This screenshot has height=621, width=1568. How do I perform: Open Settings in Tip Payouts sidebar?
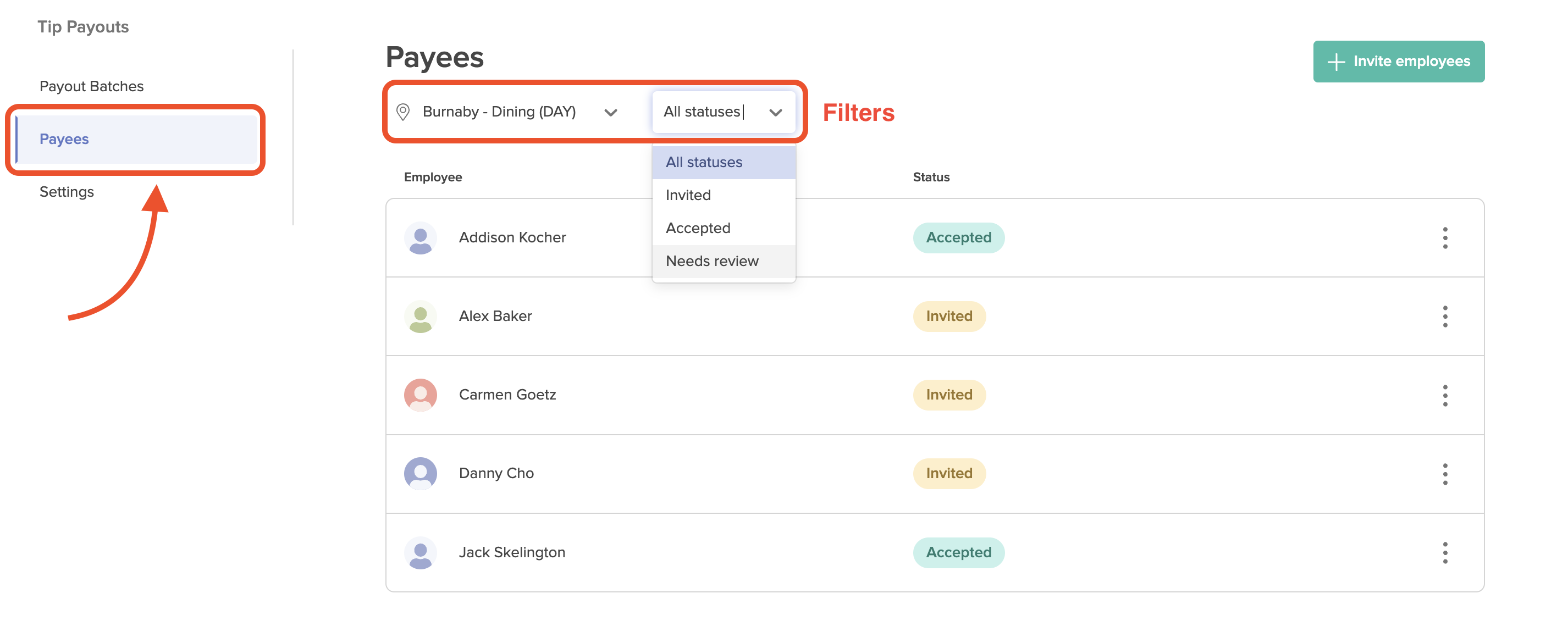coord(67,192)
